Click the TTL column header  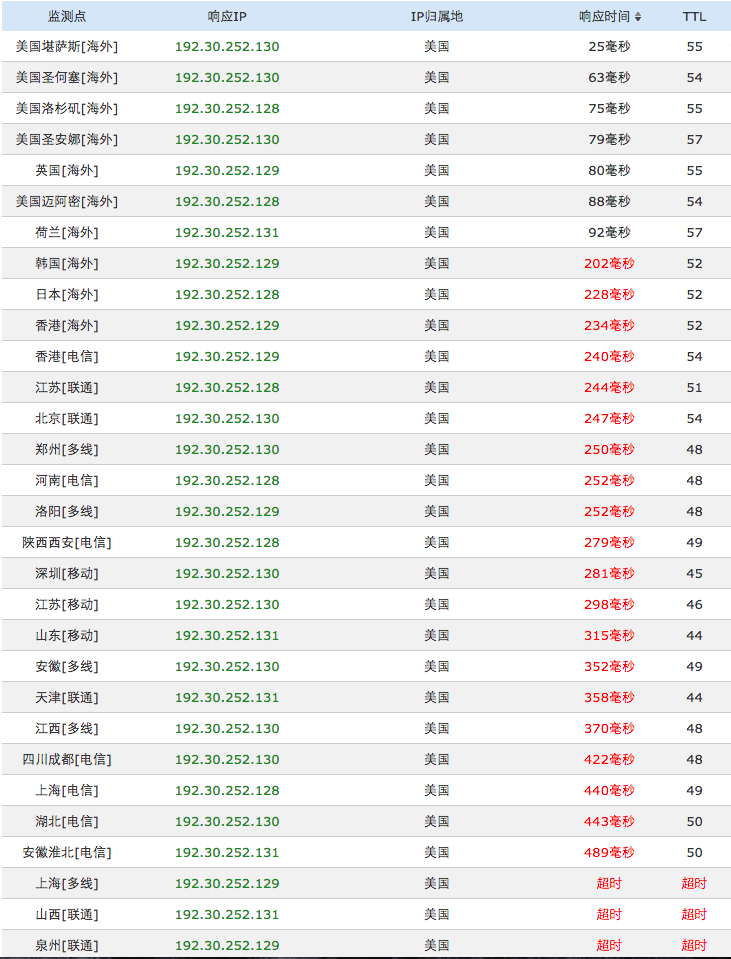coord(694,16)
